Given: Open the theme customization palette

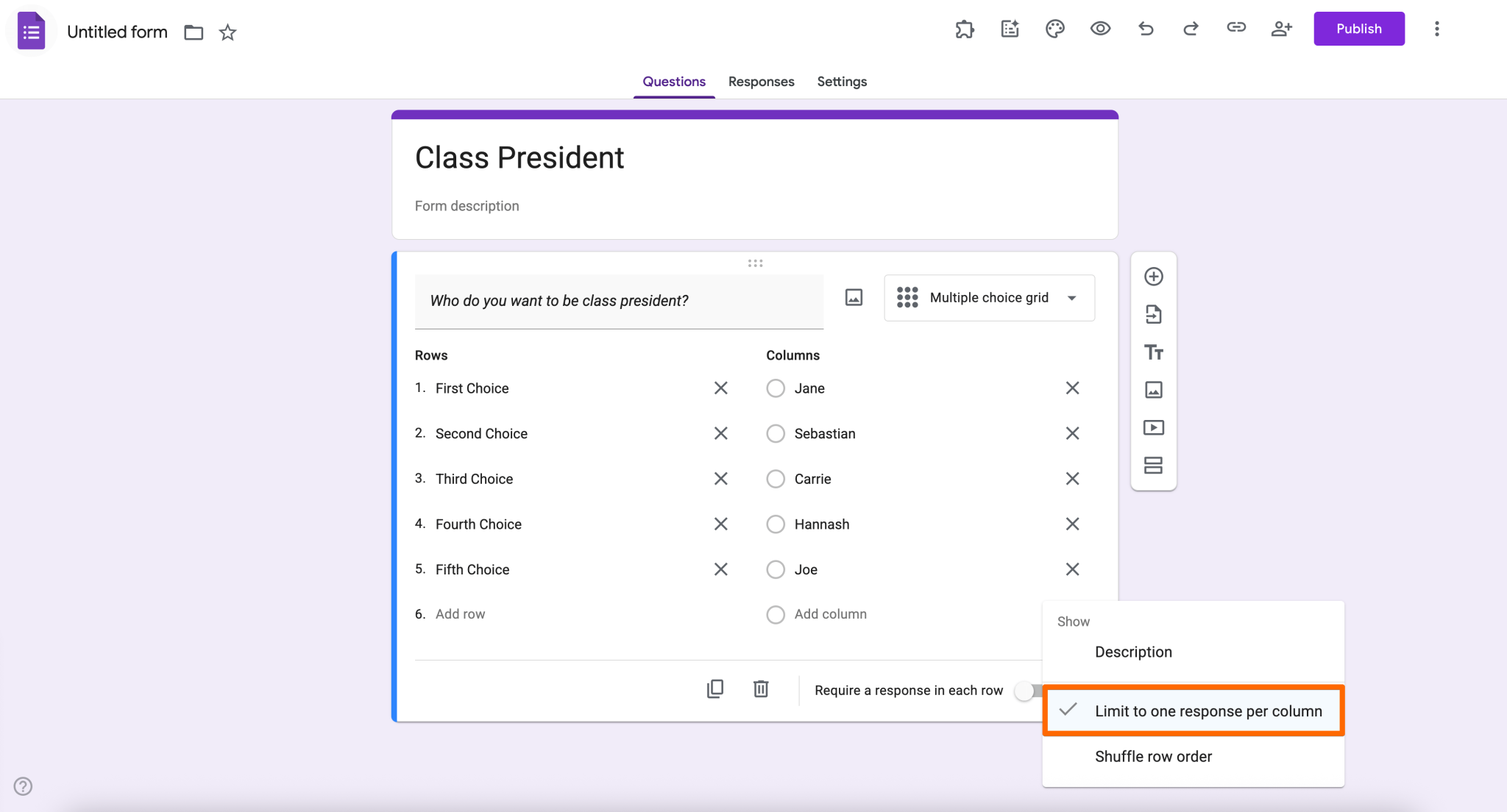Looking at the screenshot, I should click(1054, 29).
